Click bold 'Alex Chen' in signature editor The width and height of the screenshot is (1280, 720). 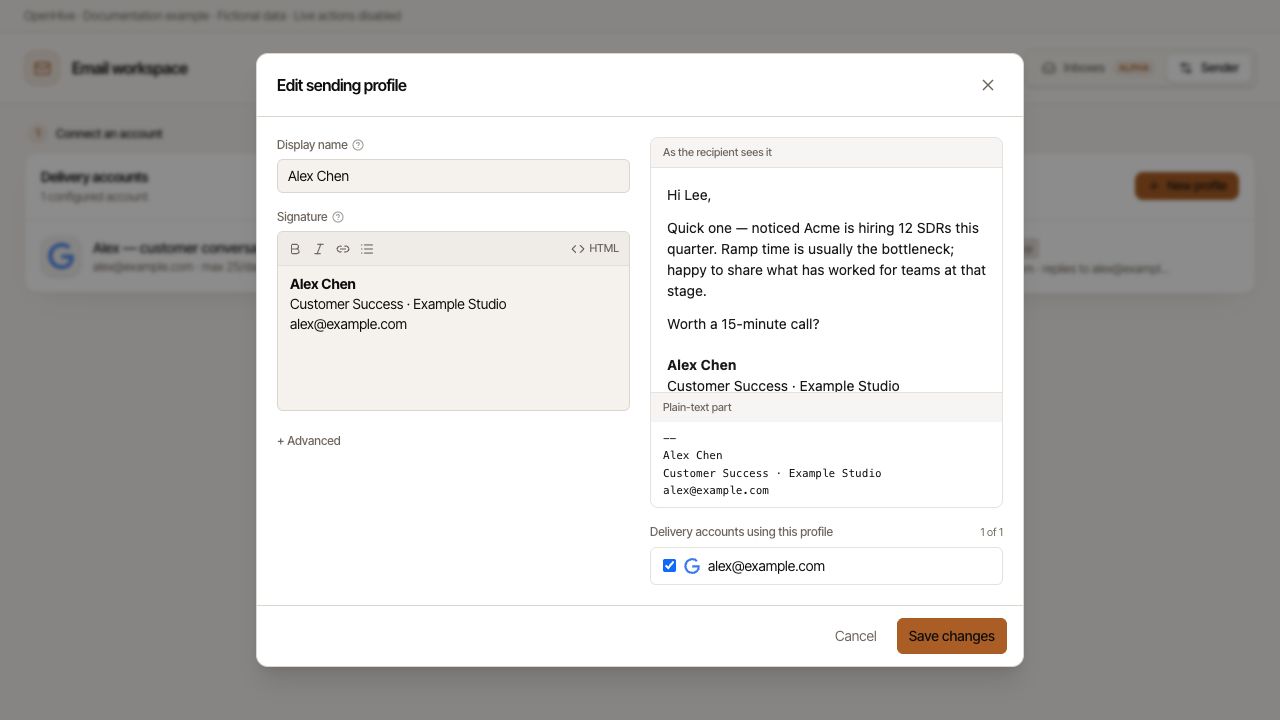[x=323, y=284]
